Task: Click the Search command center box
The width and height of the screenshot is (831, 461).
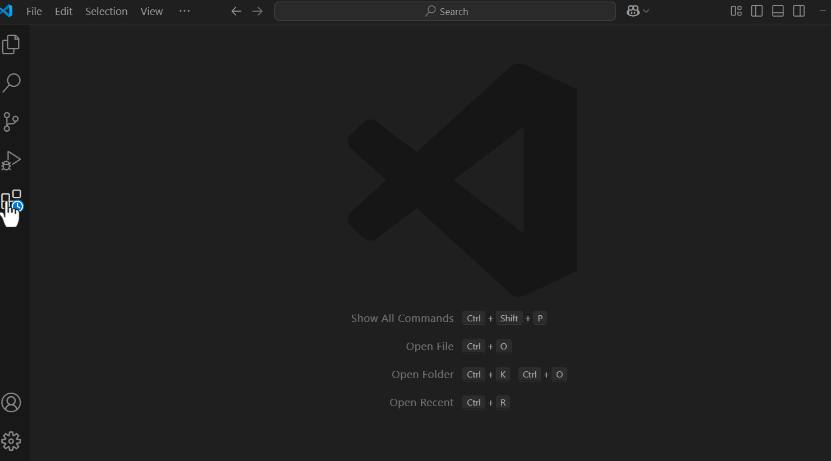Action: [x=445, y=11]
